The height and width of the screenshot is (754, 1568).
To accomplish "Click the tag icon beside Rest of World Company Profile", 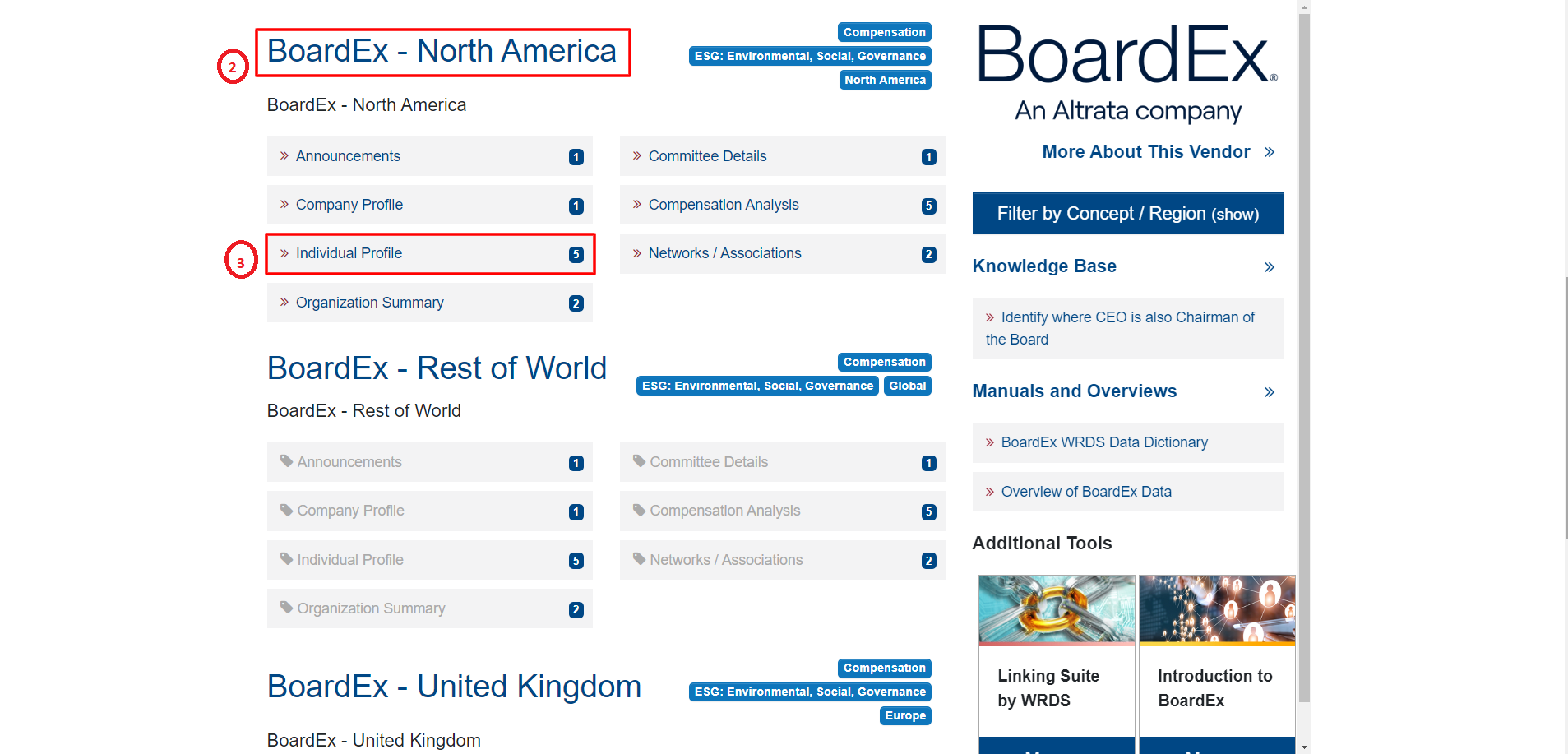I will click(x=287, y=510).
